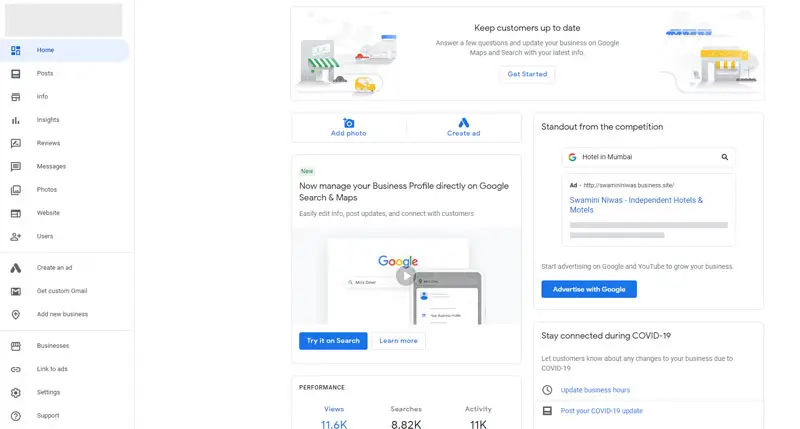
Task: Click Swamini Niwas Independent Hotels ad link
Action: point(636,205)
